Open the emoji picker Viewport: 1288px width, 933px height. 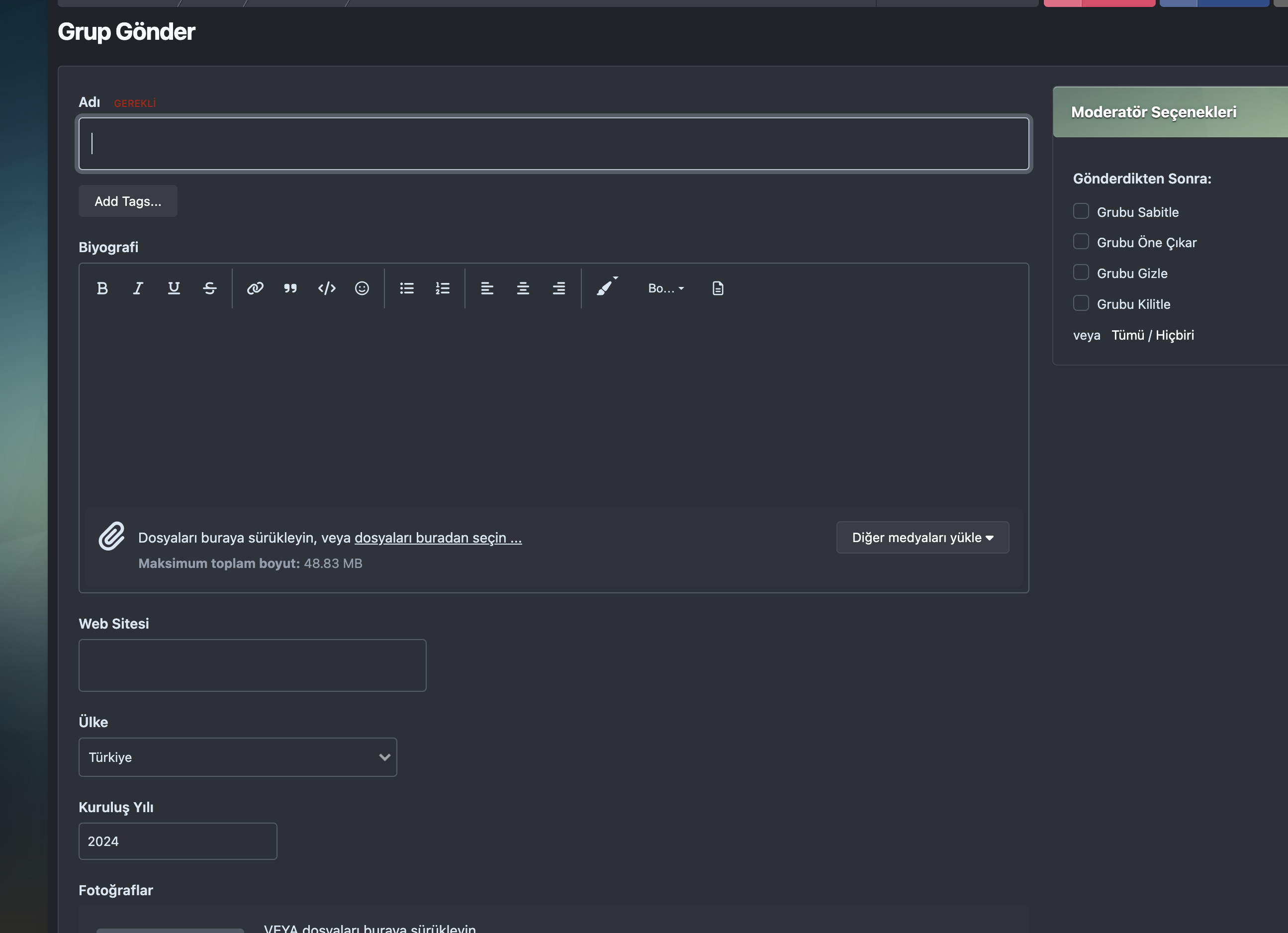[362, 288]
